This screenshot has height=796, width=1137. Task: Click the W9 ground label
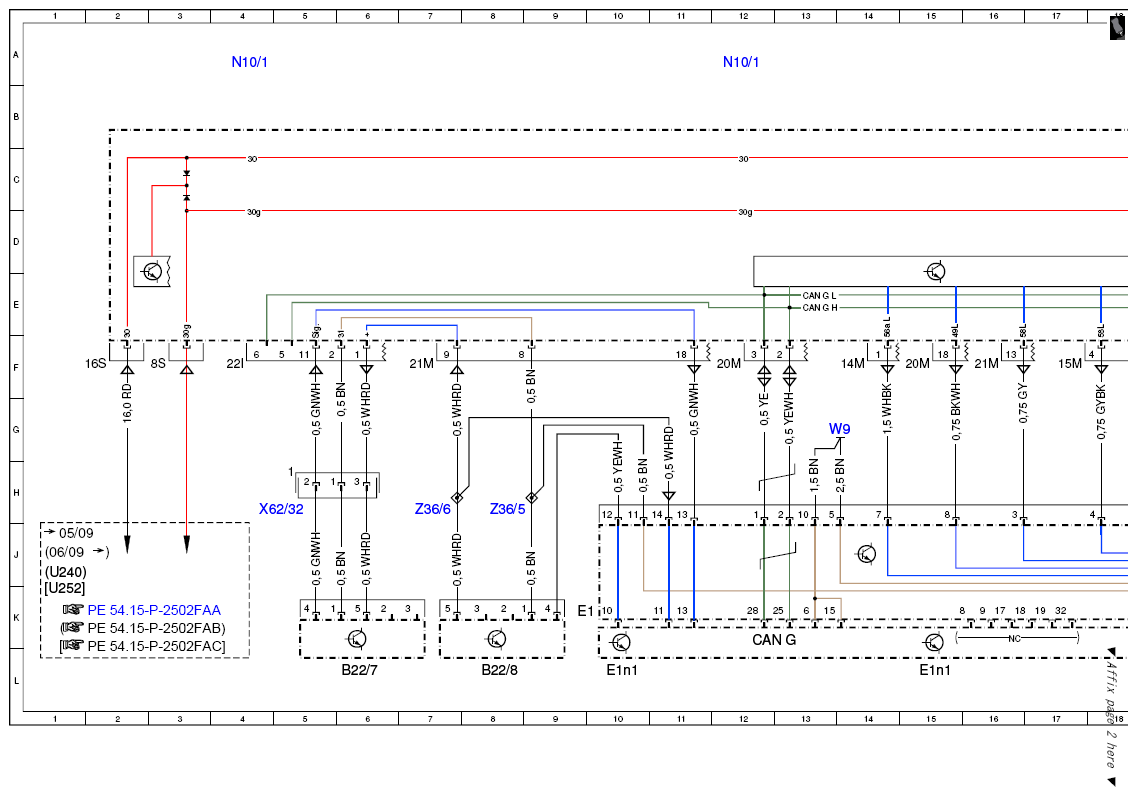[840, 428]
